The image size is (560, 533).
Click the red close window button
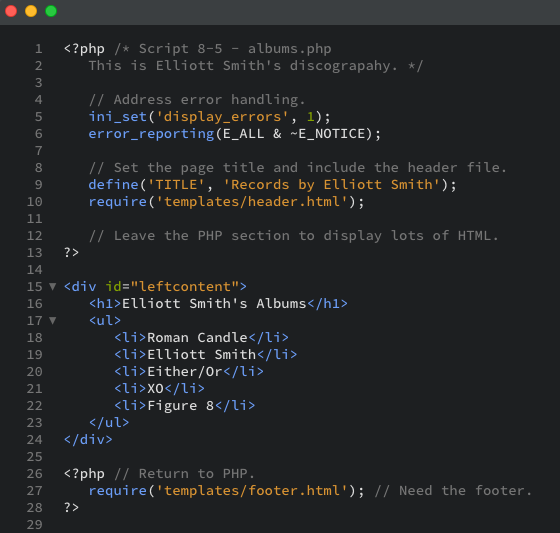tap(11, 11)
